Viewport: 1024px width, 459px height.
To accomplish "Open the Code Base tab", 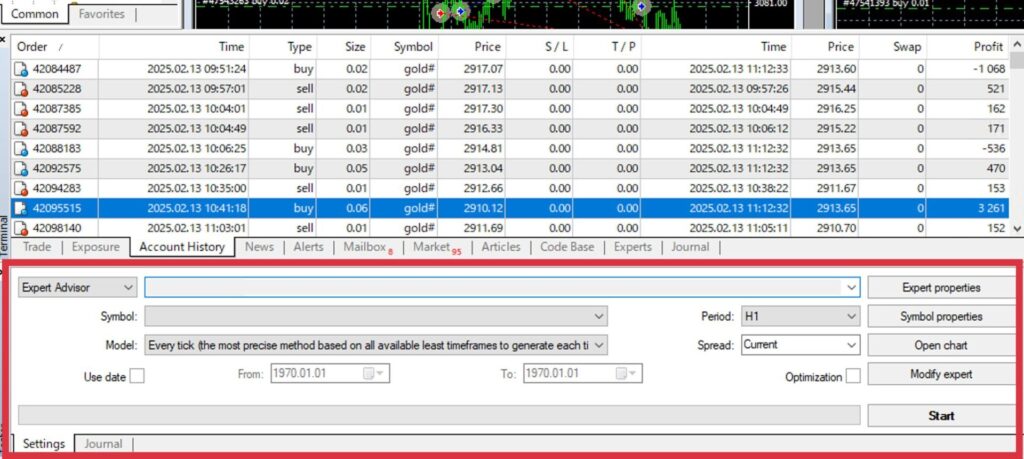I will coord(567,247).
